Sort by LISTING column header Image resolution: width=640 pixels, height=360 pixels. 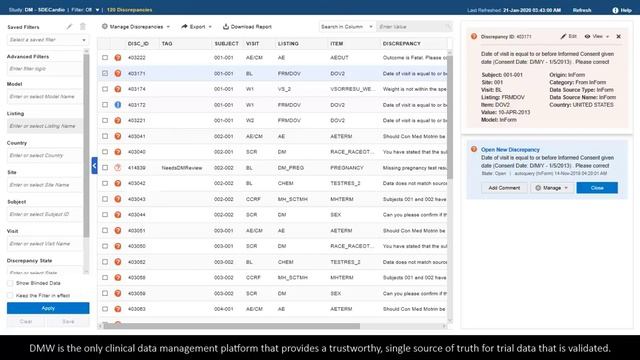(288, 44)
